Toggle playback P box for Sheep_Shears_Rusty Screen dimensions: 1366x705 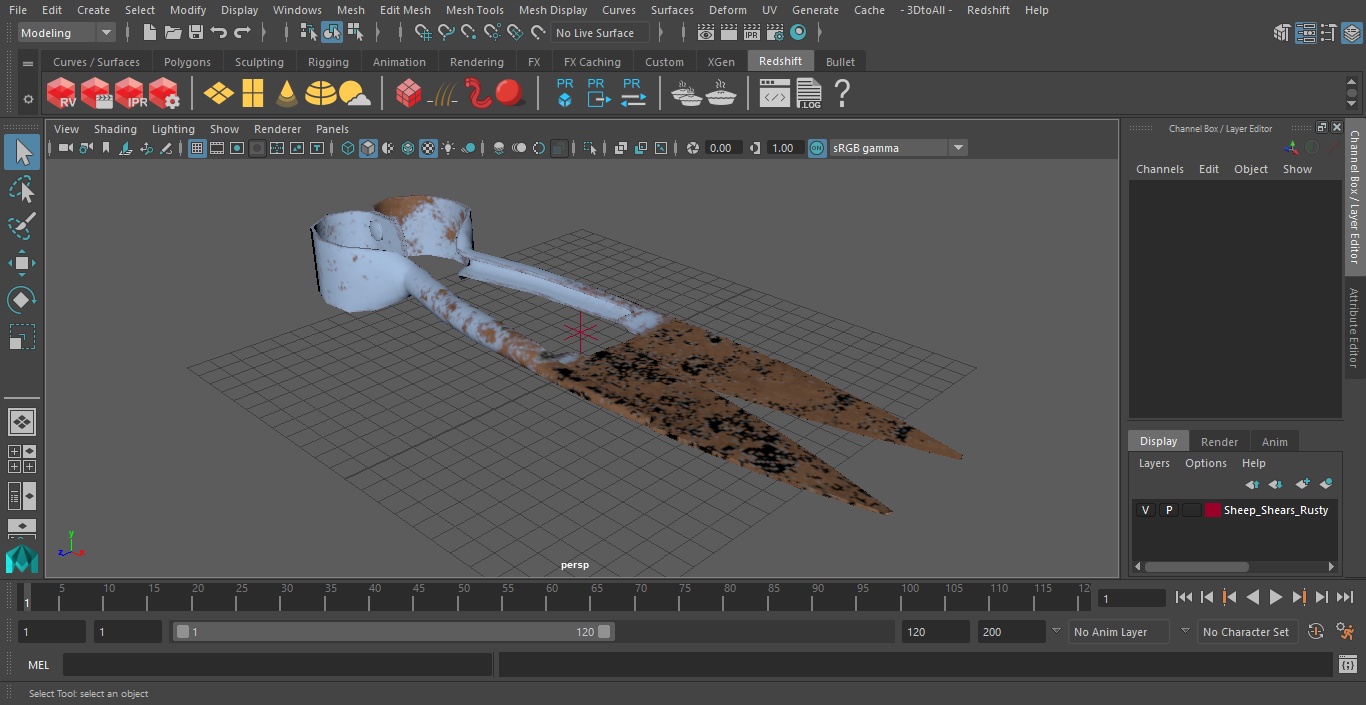1168,510
